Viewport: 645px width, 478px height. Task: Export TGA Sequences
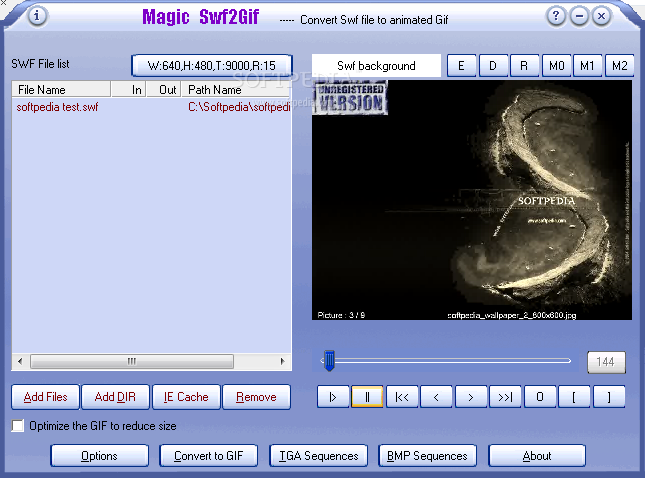point(318,456)
